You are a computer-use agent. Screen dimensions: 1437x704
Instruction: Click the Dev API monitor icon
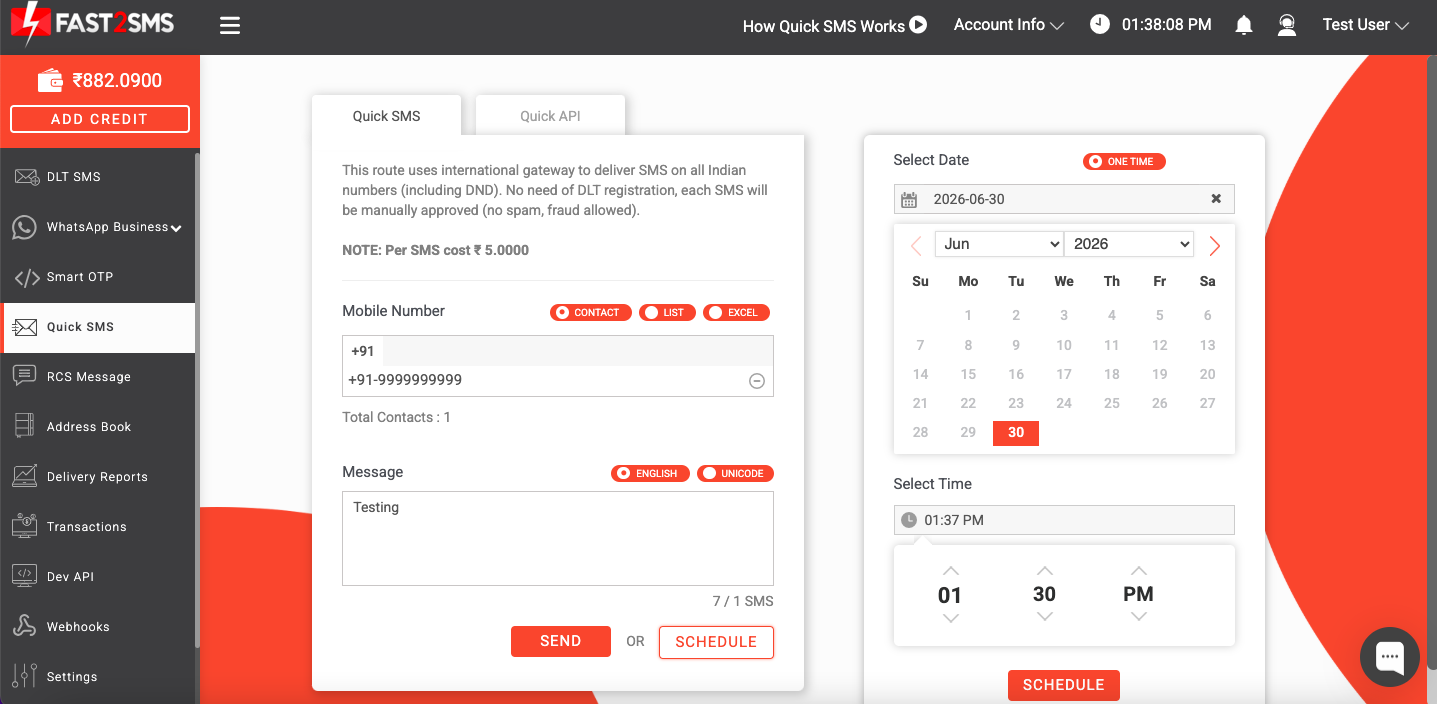pyautogui.click(x=25, y=576)
